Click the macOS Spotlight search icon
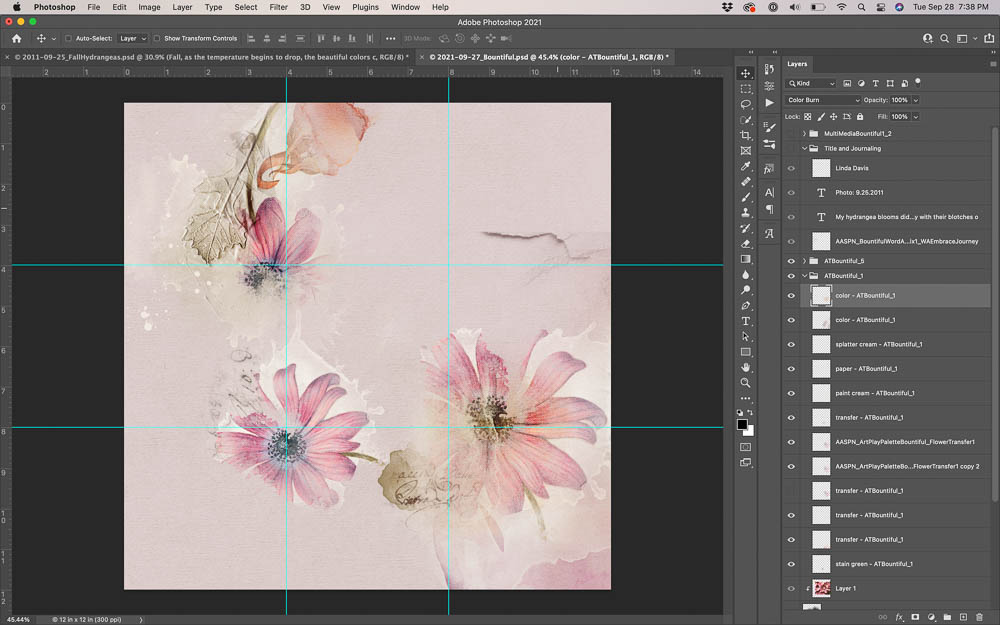This screenshot has width=1000, height=625. (x=862, y=7)
